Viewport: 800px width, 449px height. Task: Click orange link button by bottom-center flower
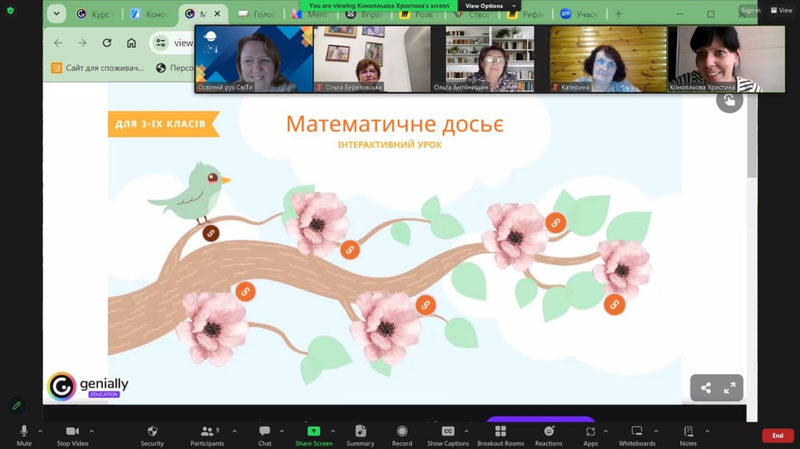click(426, 305)
